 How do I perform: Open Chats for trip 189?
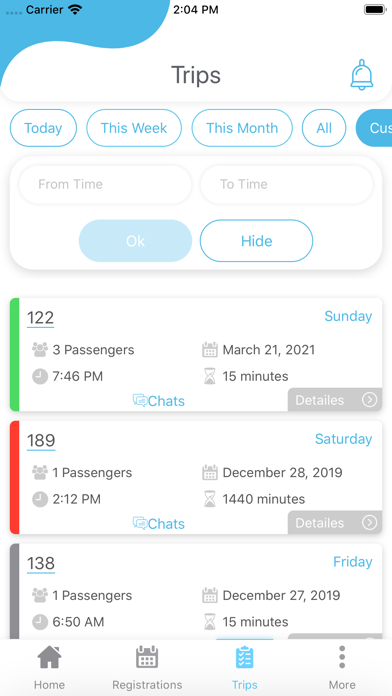(x=158, y=523)
